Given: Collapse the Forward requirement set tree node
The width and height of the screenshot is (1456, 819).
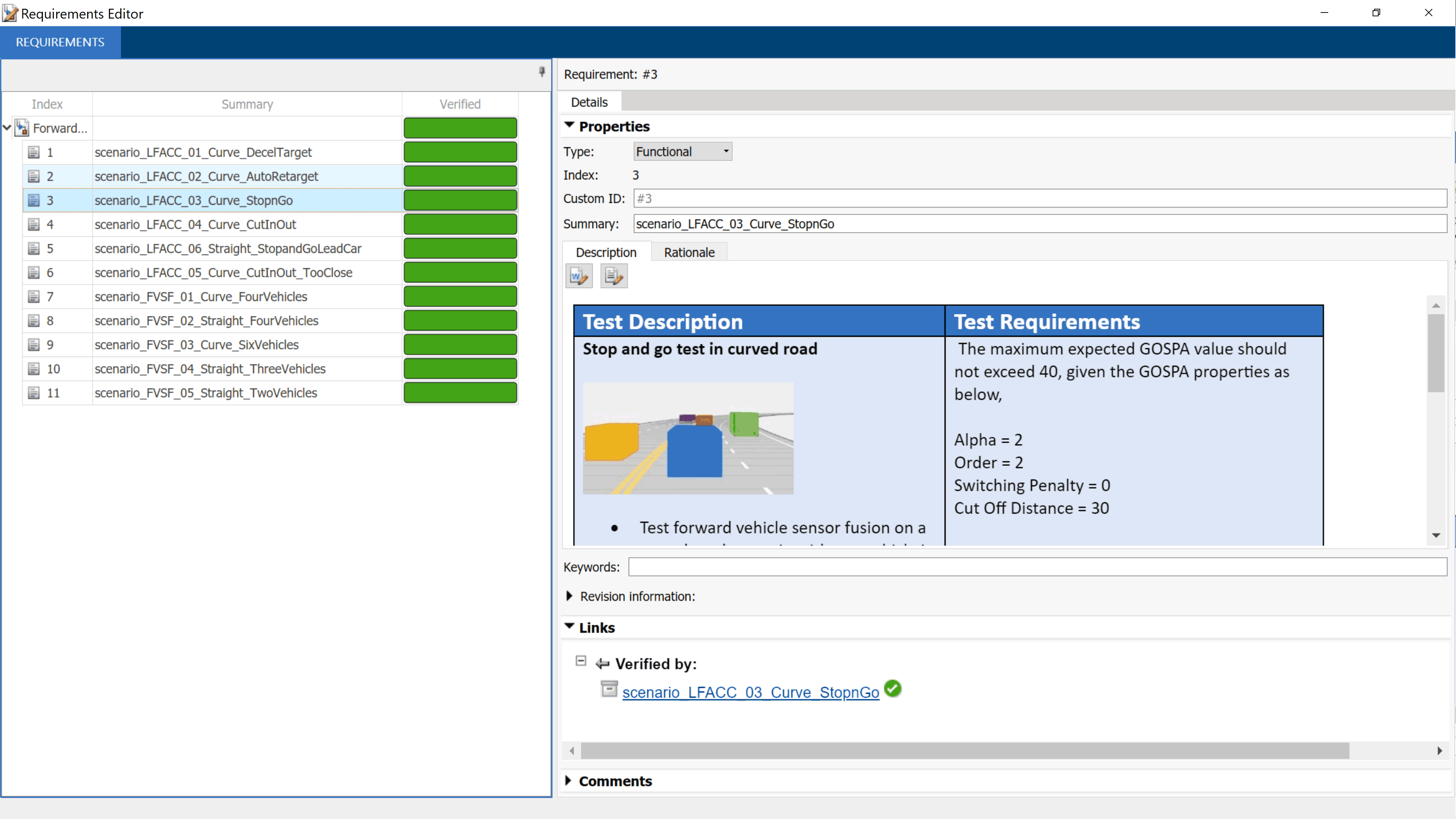Looking at the screenshot, I should point(7,128).
